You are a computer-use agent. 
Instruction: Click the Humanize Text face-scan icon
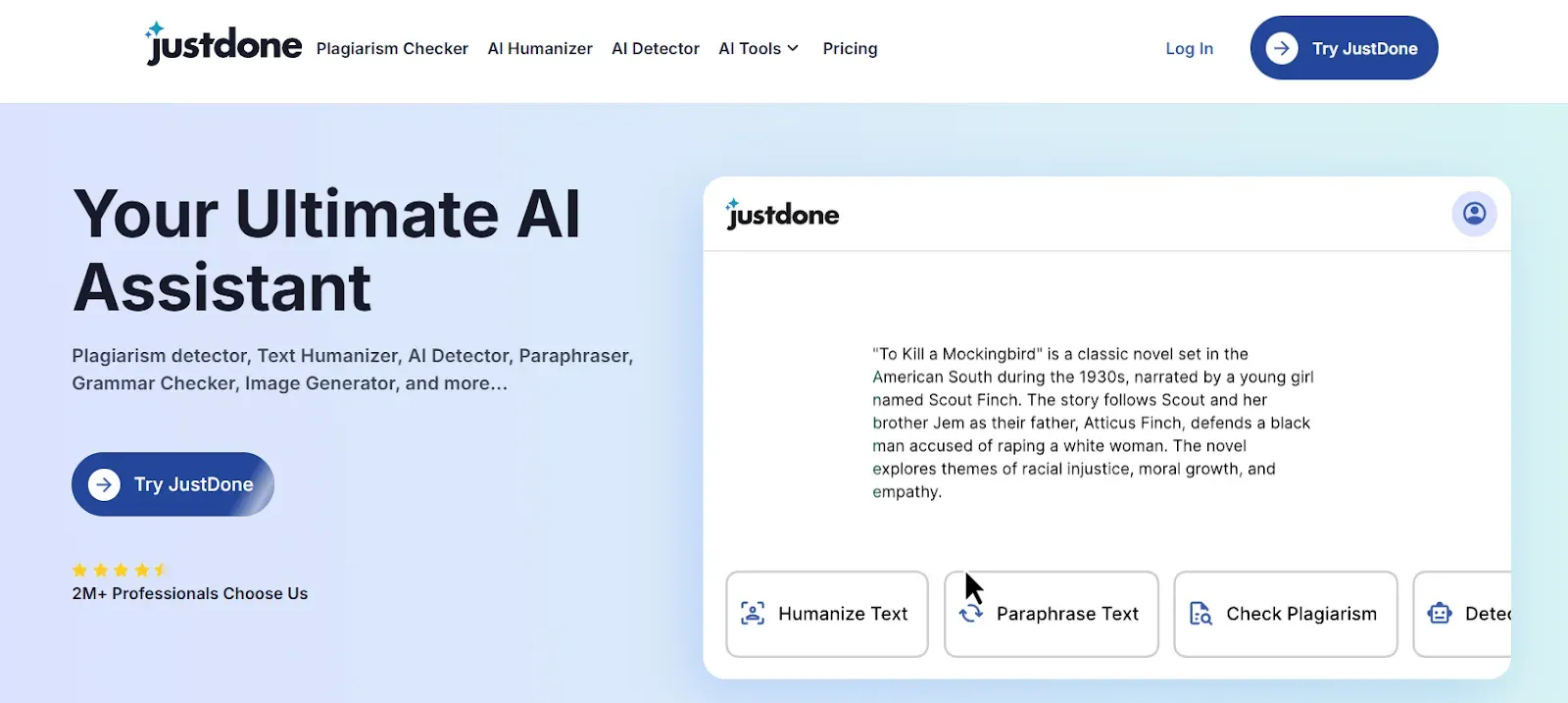point(753,614)
